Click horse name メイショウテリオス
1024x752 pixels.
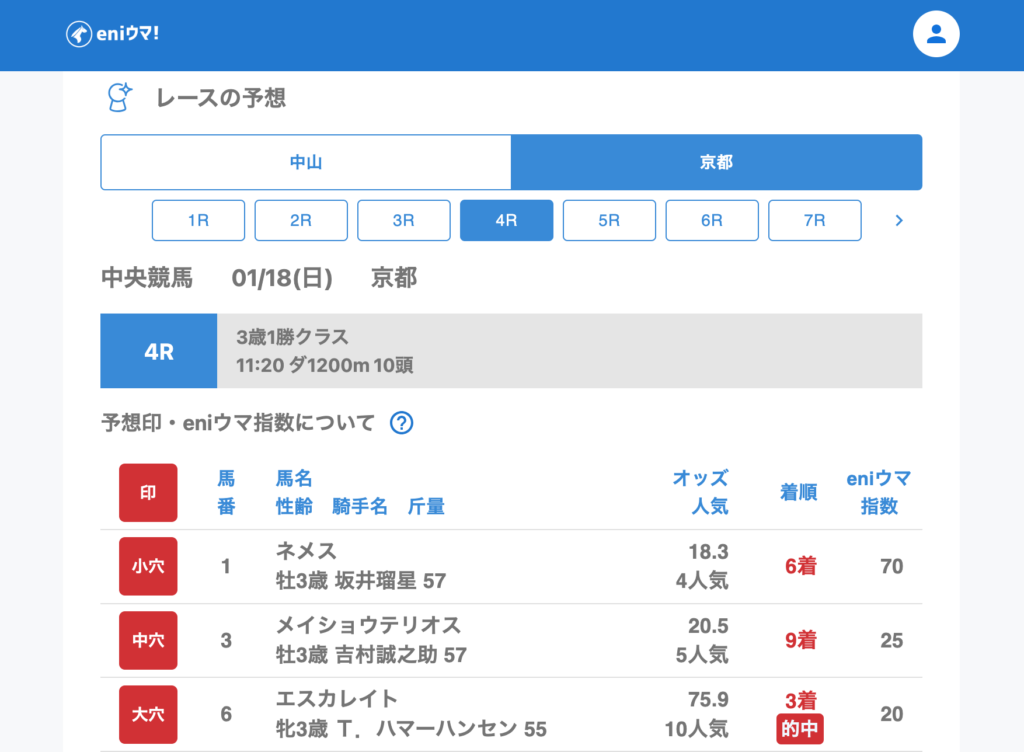[x=368, y=626]
